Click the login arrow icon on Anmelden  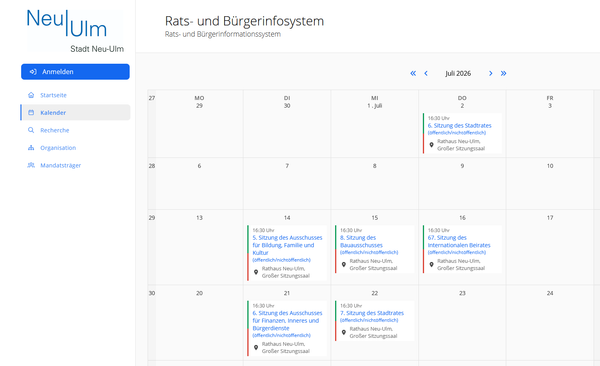[x=33, y=72]
